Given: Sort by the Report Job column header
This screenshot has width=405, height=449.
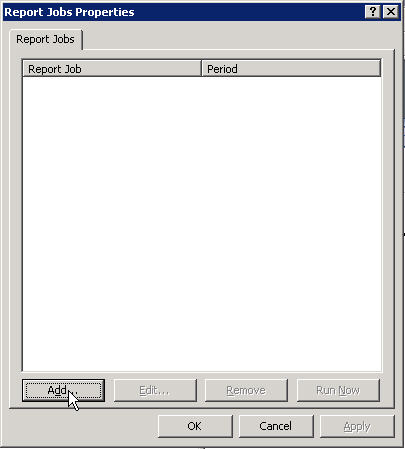Looking at the screenshot, I should (112, 69).
